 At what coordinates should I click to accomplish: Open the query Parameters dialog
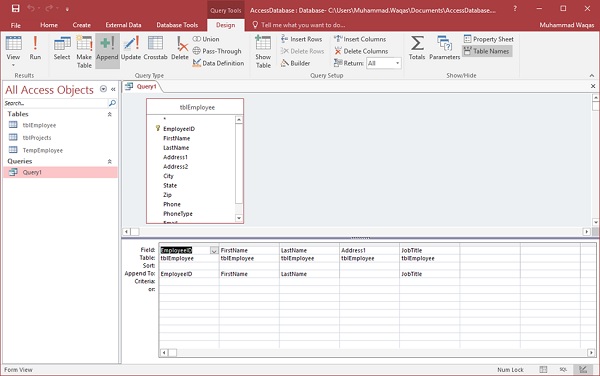(x=444, y=48)
